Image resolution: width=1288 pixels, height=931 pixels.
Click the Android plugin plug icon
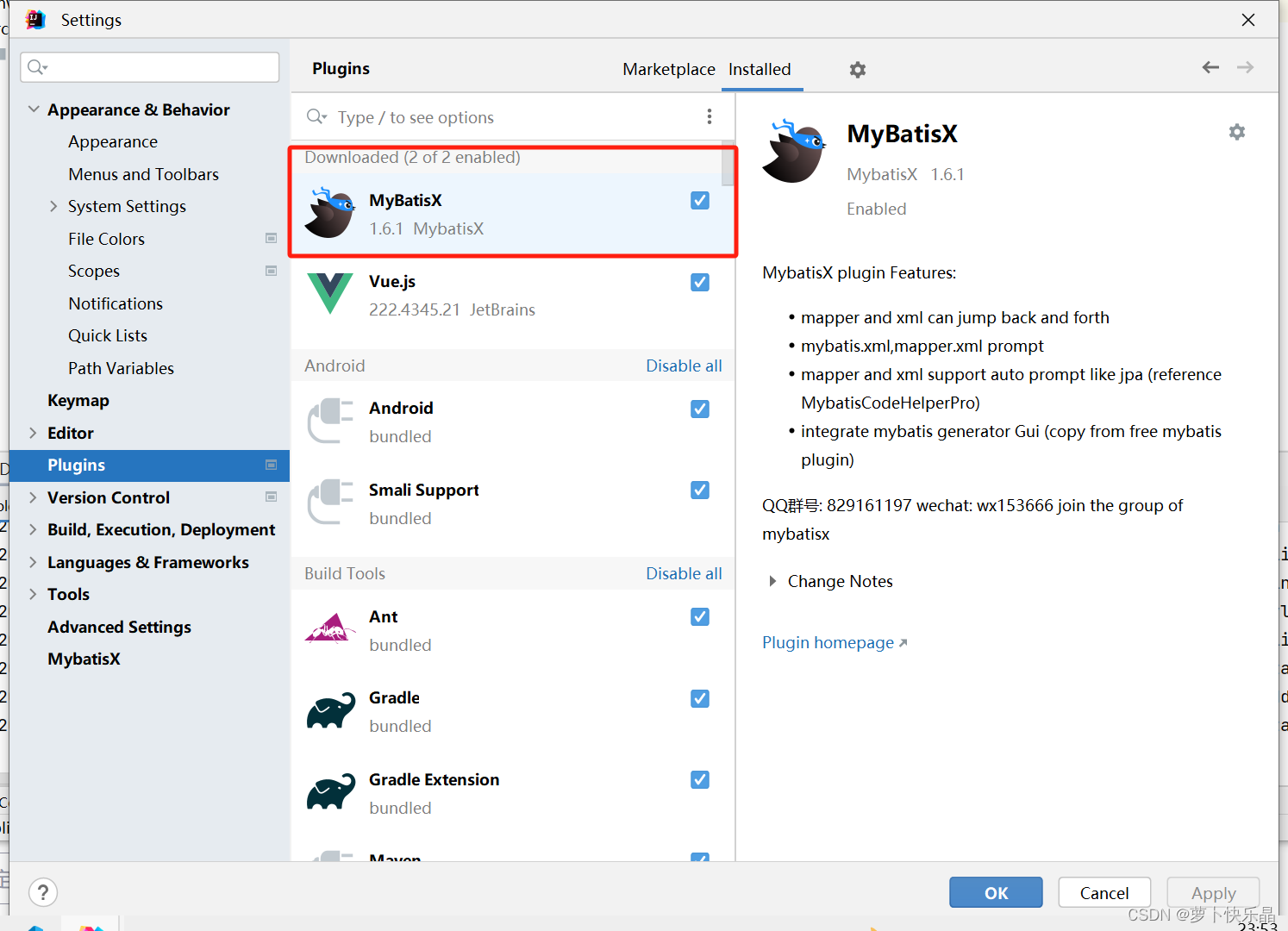(x=330, y=421)
